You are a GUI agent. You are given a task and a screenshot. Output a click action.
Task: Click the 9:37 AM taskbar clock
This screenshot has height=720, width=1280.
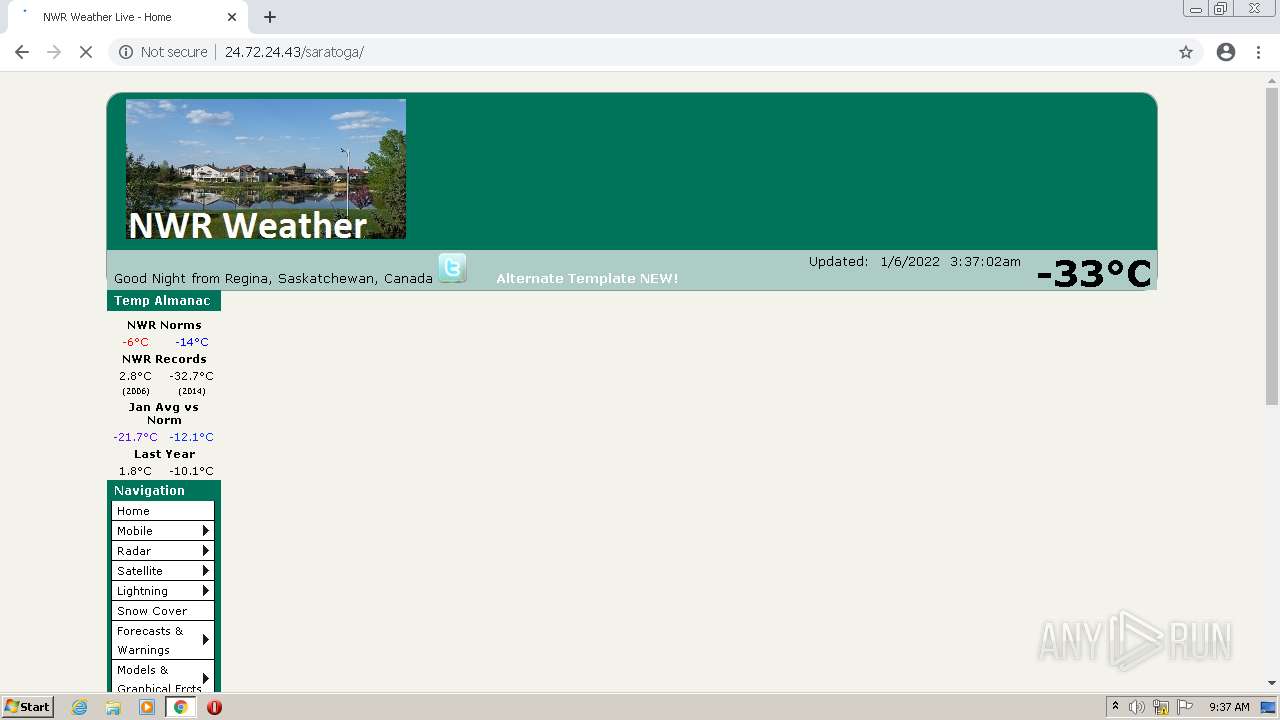tap(1229, 707)
